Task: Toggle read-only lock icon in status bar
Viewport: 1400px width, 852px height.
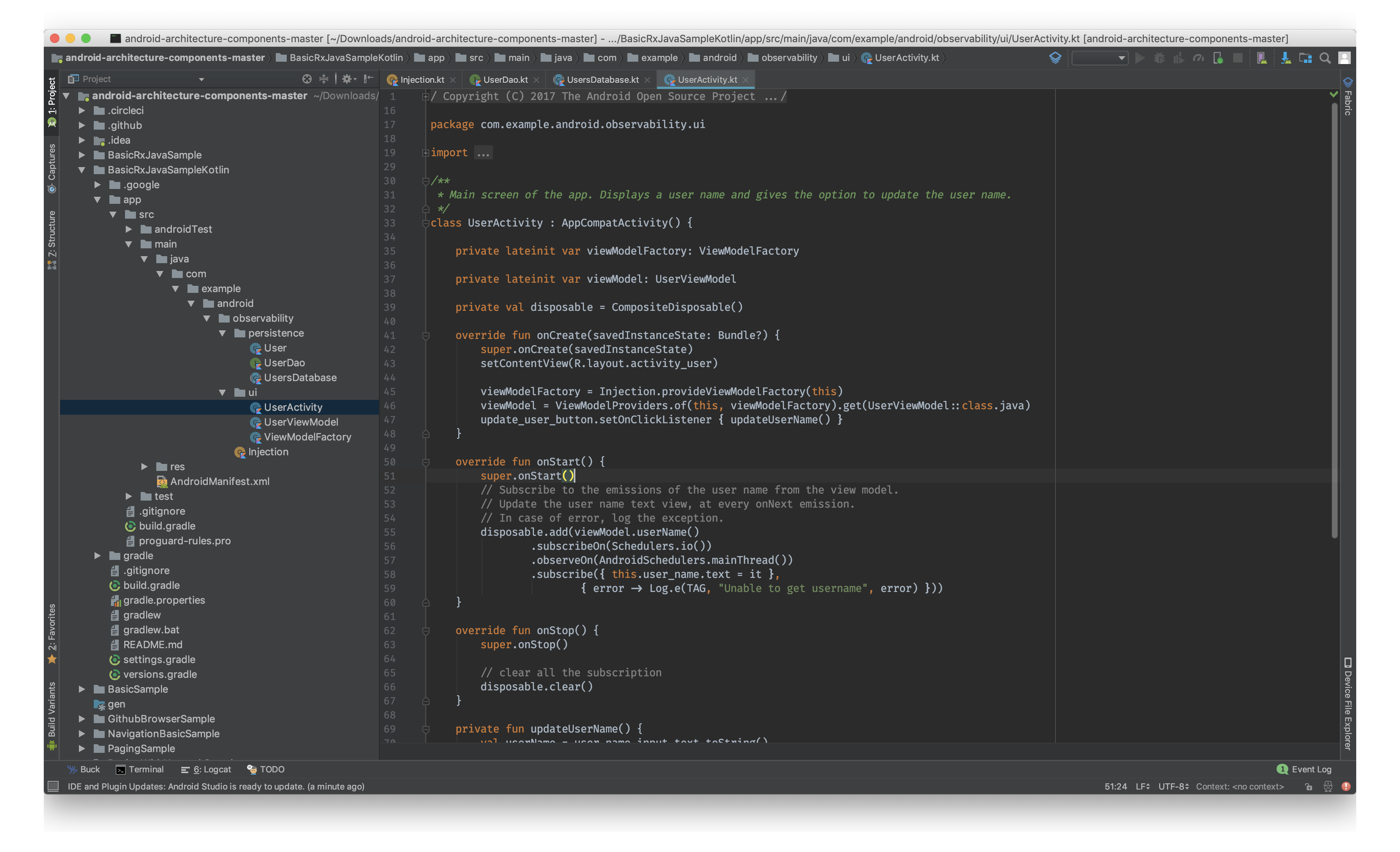Action: click(1309, 786)
